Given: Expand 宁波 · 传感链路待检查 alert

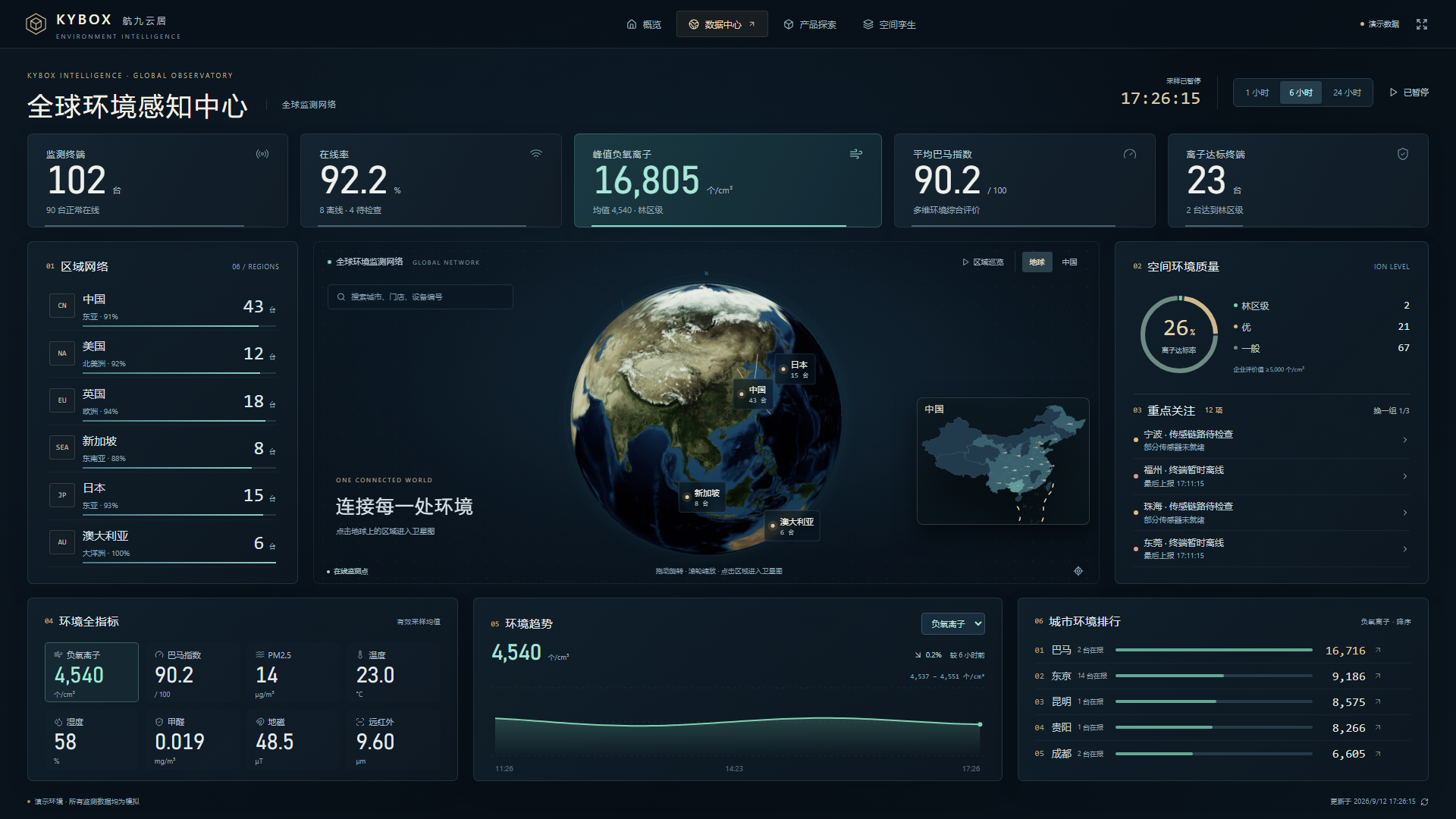Looking at the screenshot, I should (x=1271, y=440).
